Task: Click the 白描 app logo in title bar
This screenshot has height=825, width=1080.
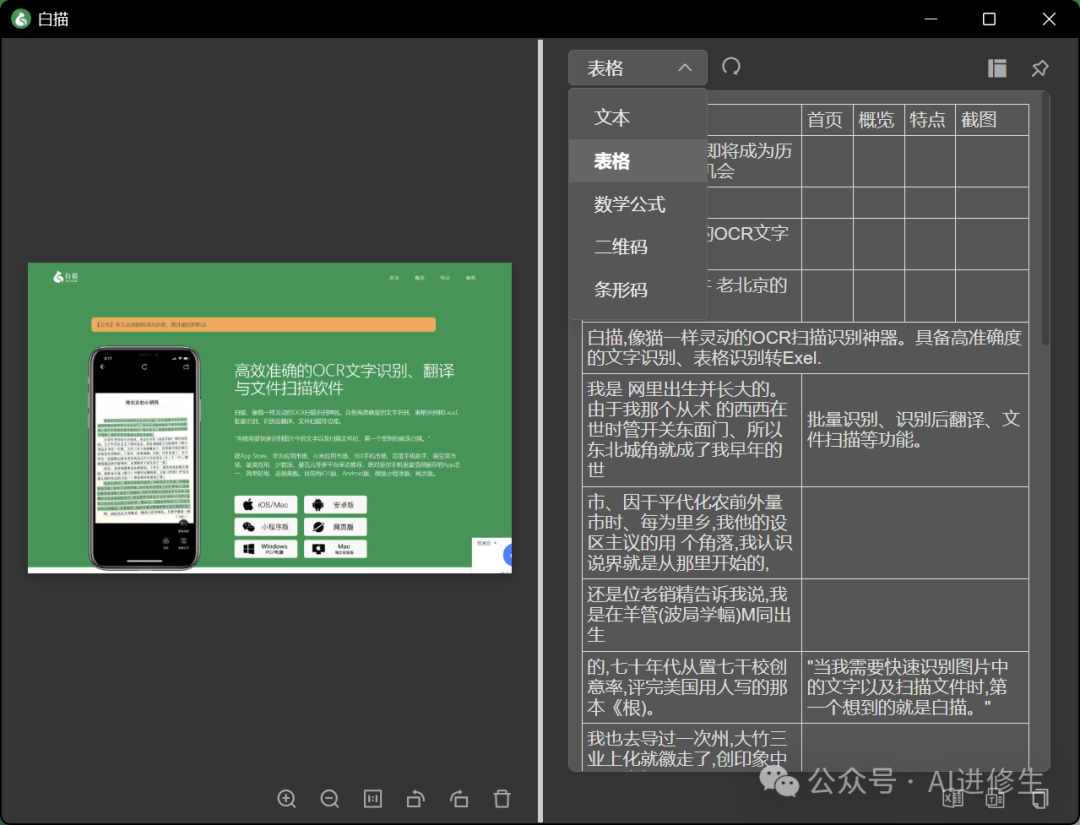Action: [21, 19]
